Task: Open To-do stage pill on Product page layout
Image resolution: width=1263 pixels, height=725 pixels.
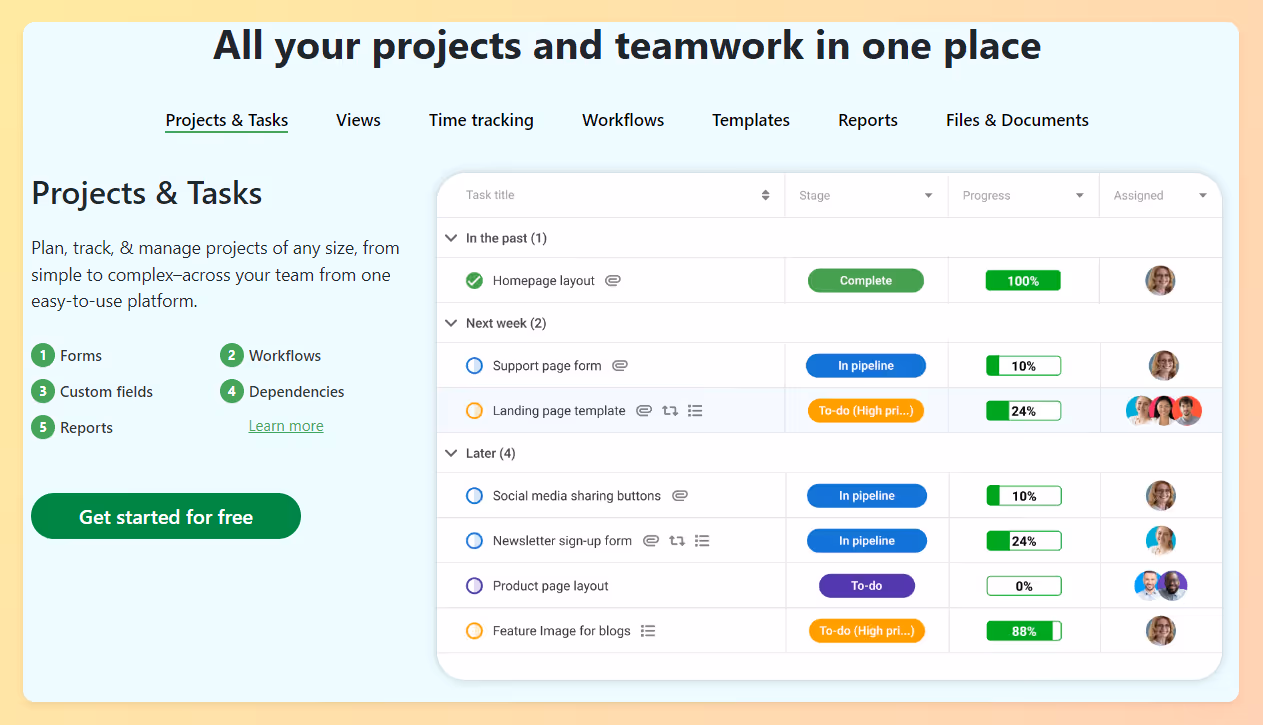Action: coord(867,586)
